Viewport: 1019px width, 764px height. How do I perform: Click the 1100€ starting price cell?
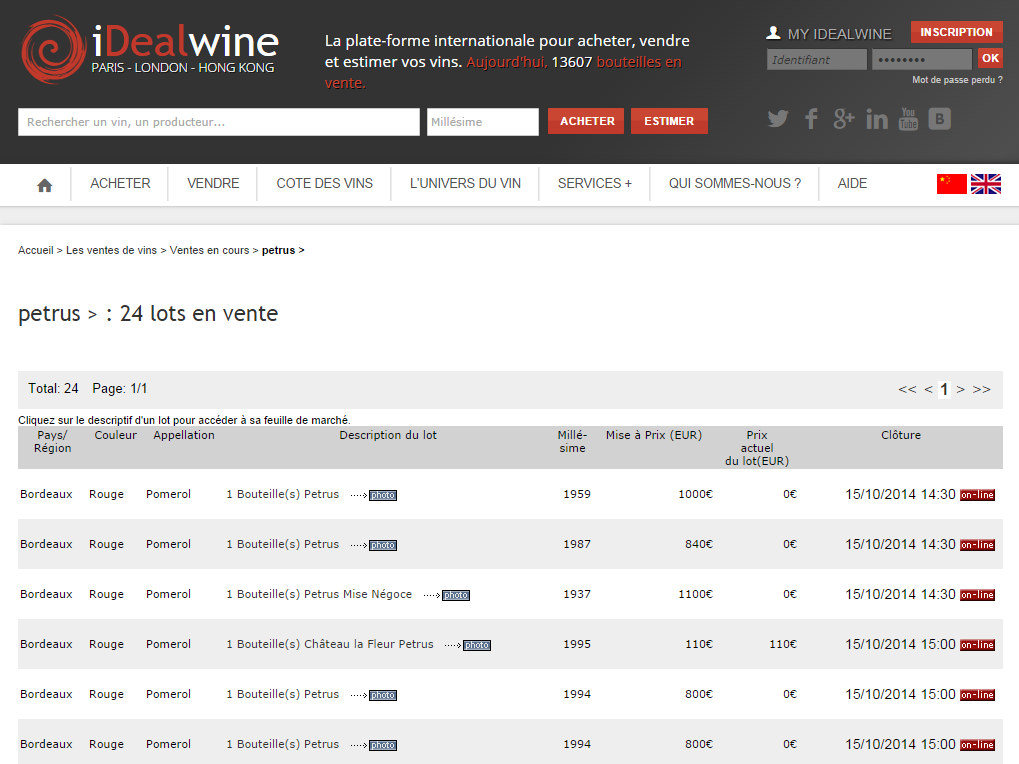coord(695,594)
